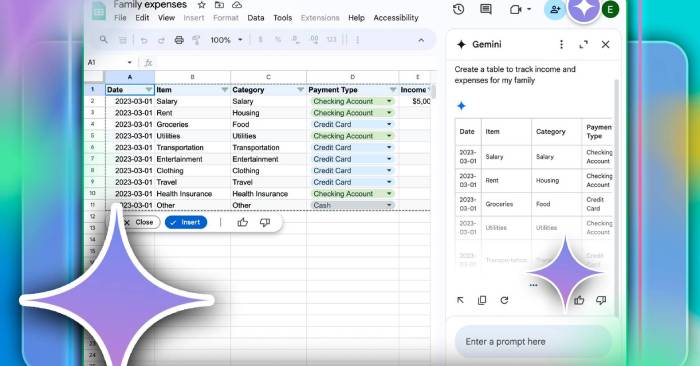Select Transportation cell in Category column
This screenshot has width=700, height=366.
pyautogui.click(x=268, y=147)
